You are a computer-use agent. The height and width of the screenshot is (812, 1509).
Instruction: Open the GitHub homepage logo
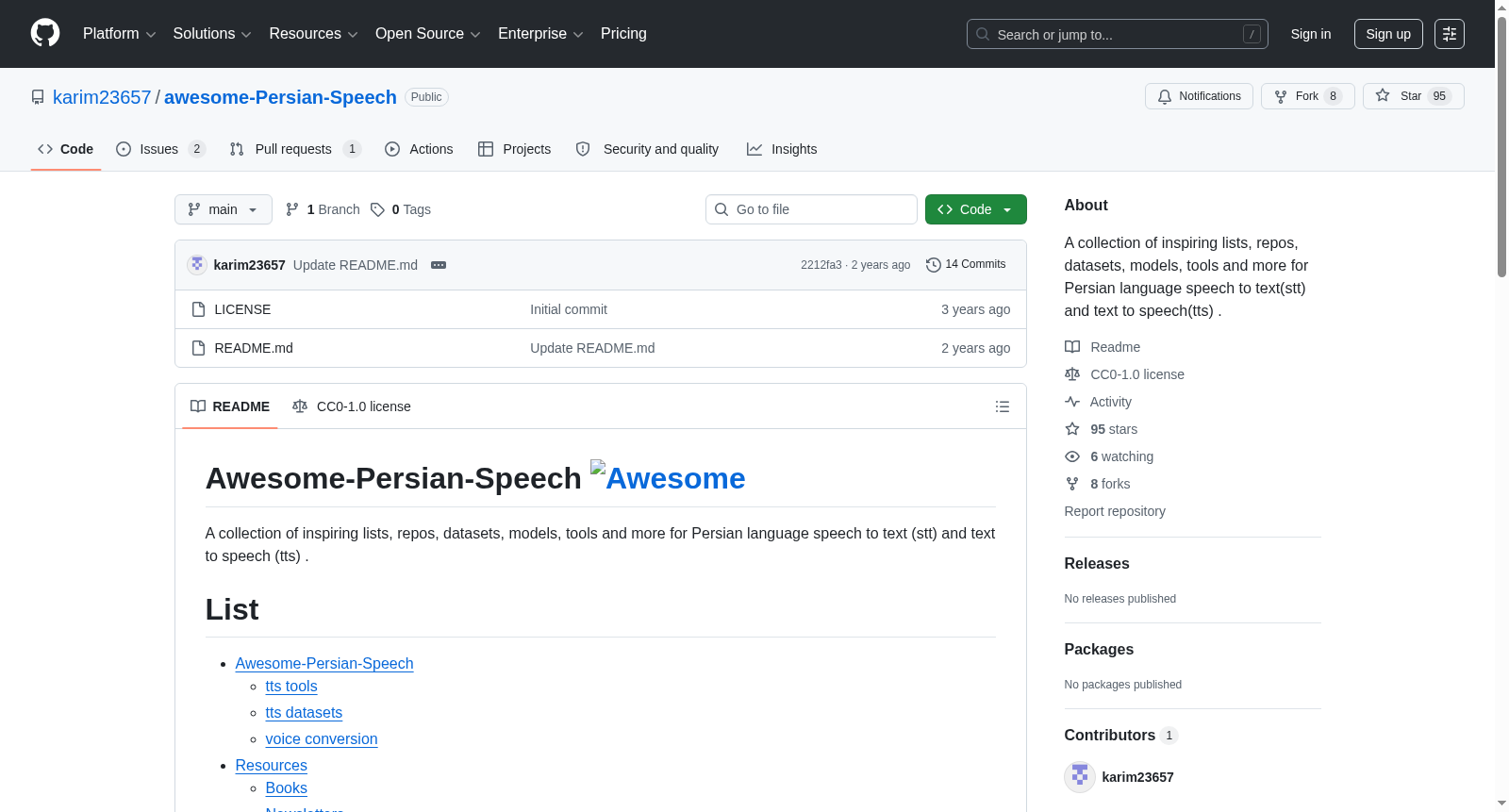(x=45, y=33)
